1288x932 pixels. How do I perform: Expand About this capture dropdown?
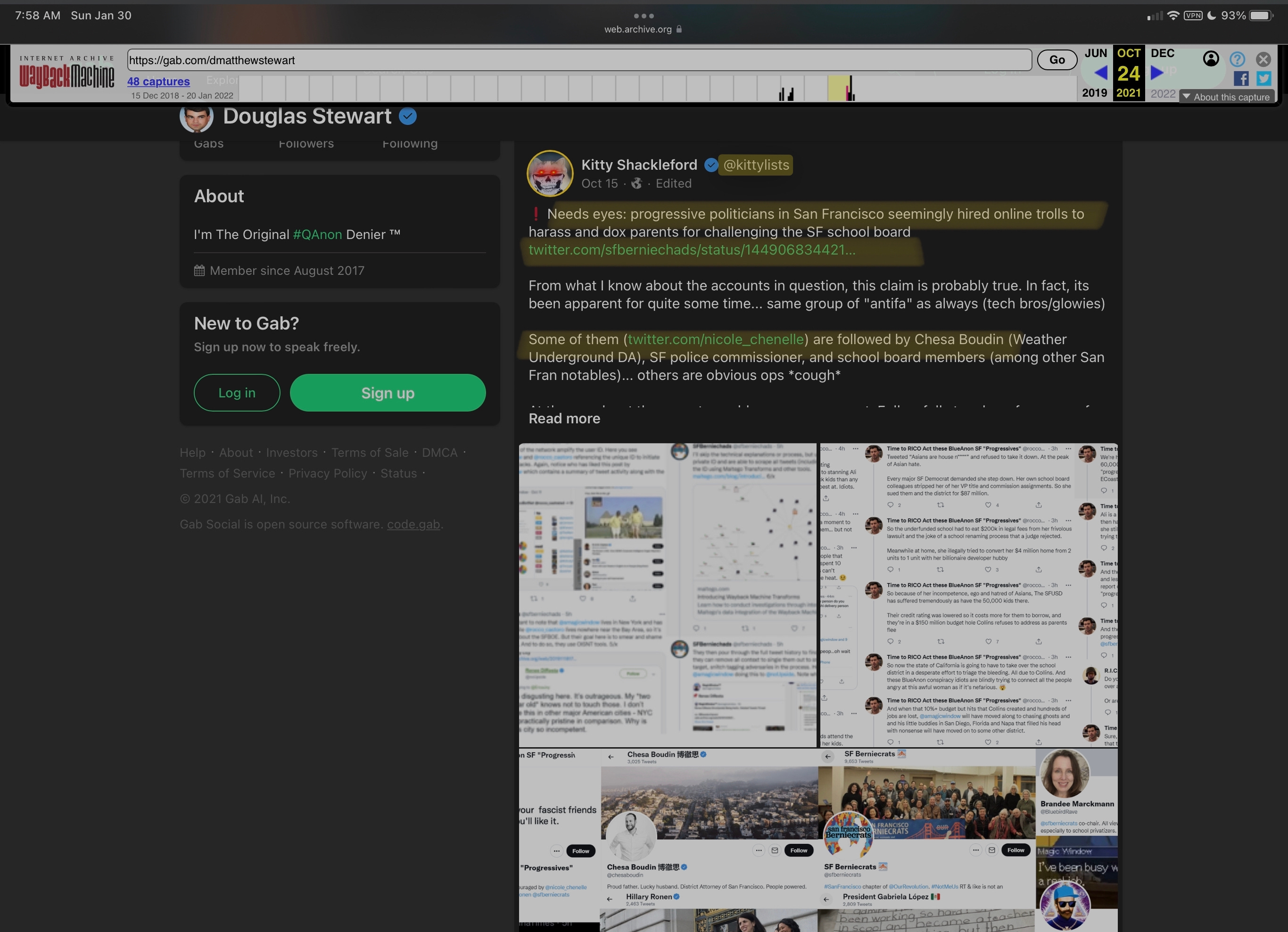click(x=1227, y=97)
